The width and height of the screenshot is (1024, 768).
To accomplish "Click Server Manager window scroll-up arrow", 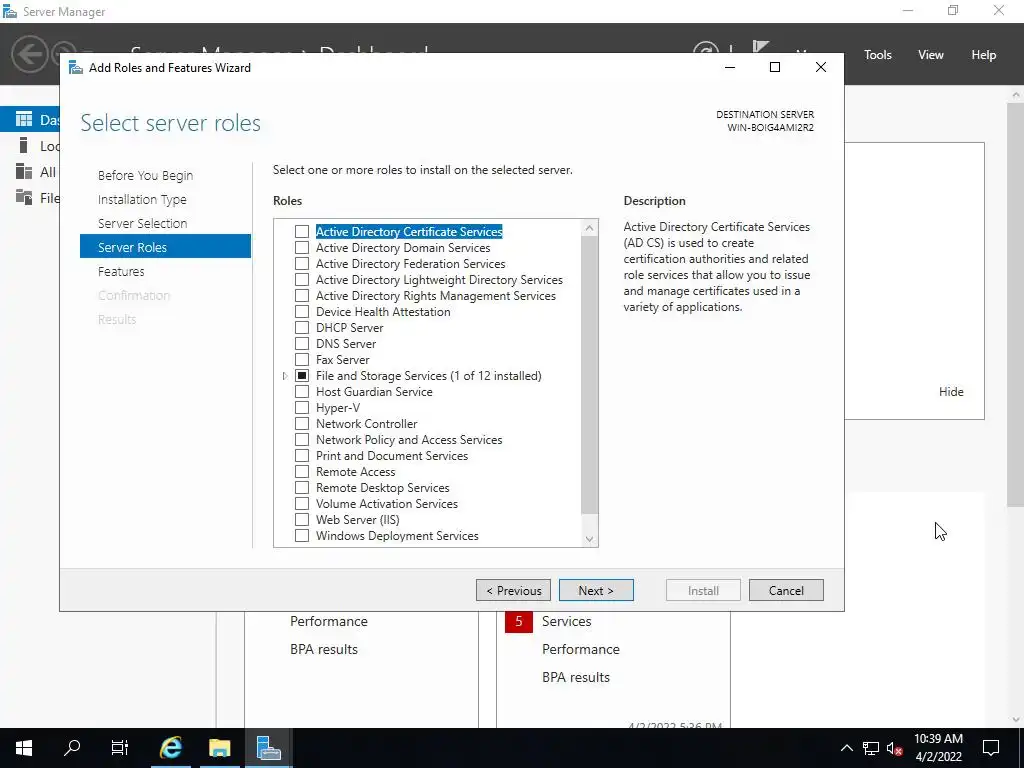I will (x=1016, y=95).
